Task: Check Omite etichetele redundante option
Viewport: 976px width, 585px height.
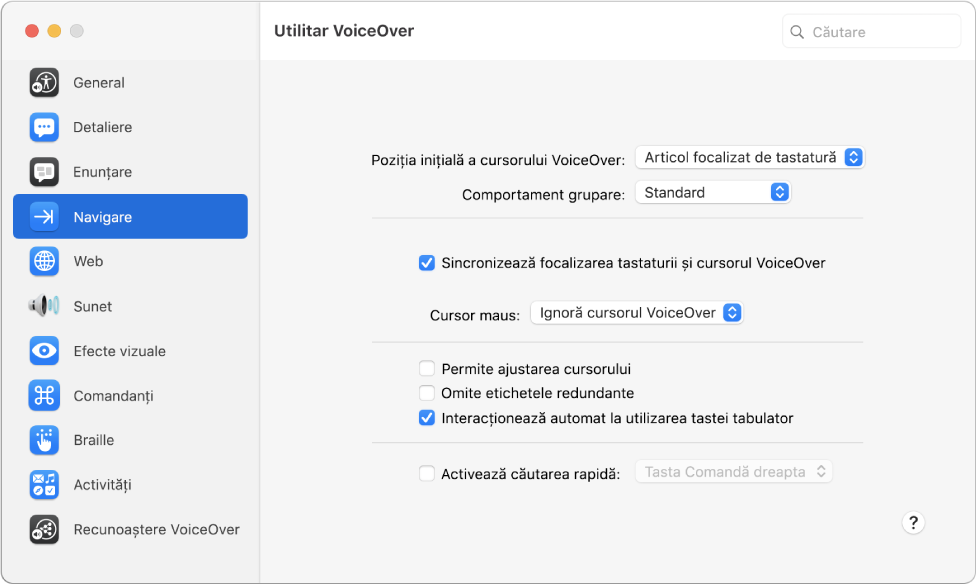Action: click(x=427, y=393)
